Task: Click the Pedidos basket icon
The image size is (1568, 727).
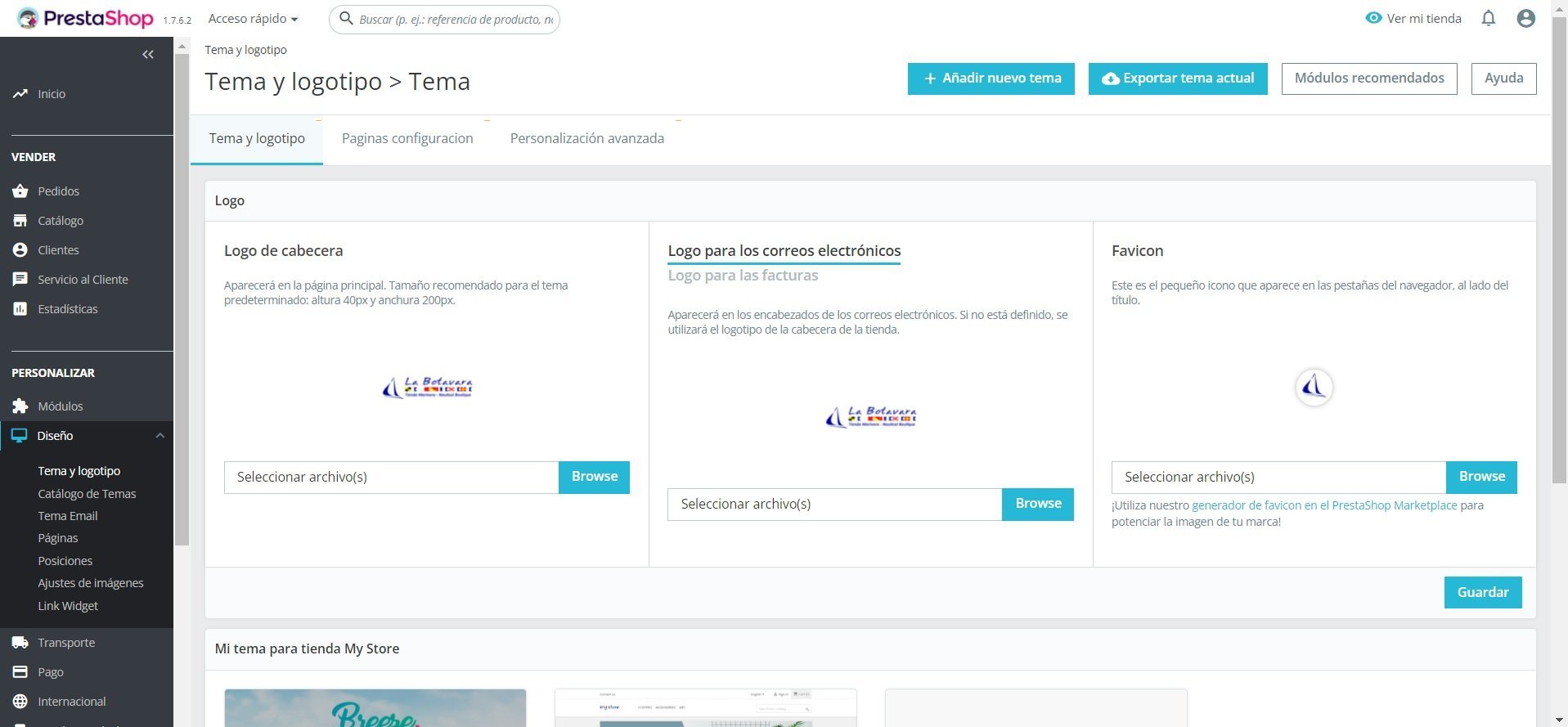Action: pyautogui.click(x=20, y=191)
